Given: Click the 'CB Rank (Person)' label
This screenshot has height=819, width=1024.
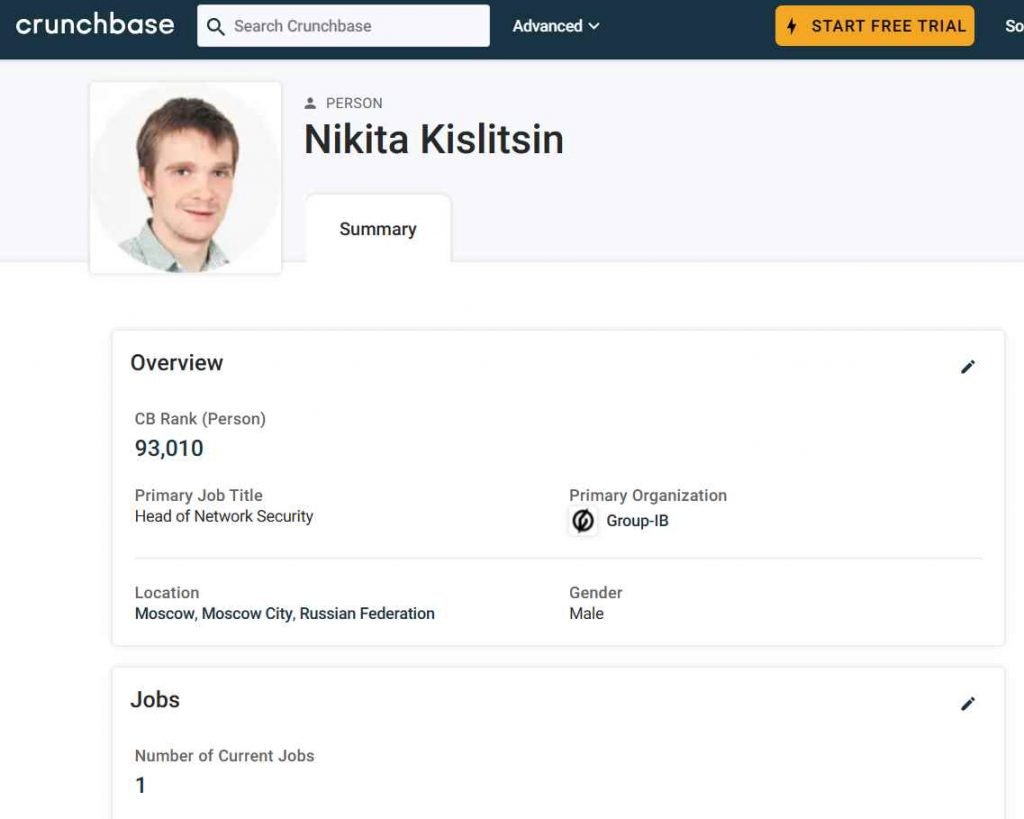Looking at the screenshot, I should click(x=200, y=419).
